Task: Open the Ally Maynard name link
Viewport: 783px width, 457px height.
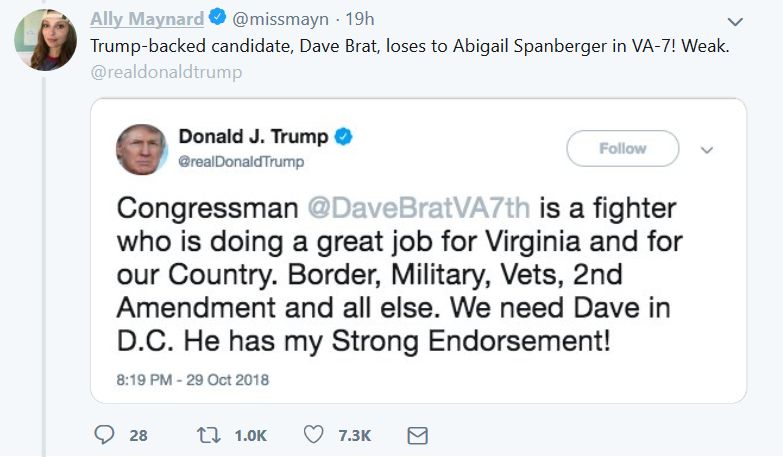Action: point(148,18)
